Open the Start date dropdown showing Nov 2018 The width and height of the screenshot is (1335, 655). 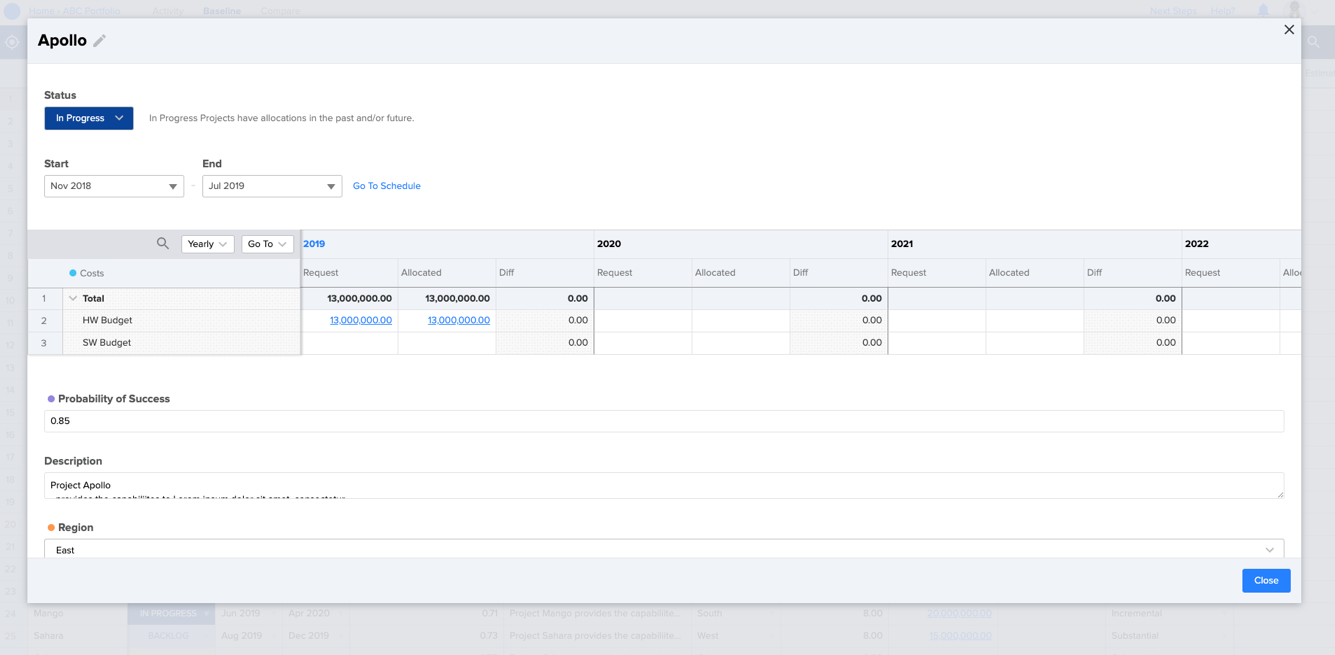coord(114,186)
